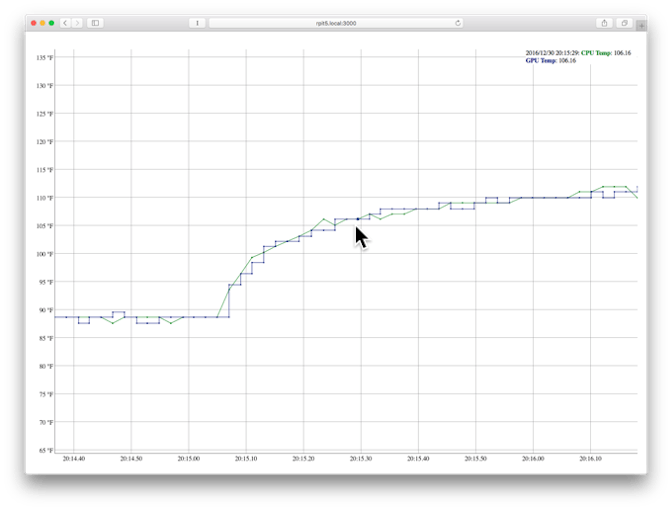
Task: Click the 95 °F y-axis label
Action: [x=46, y=282]
